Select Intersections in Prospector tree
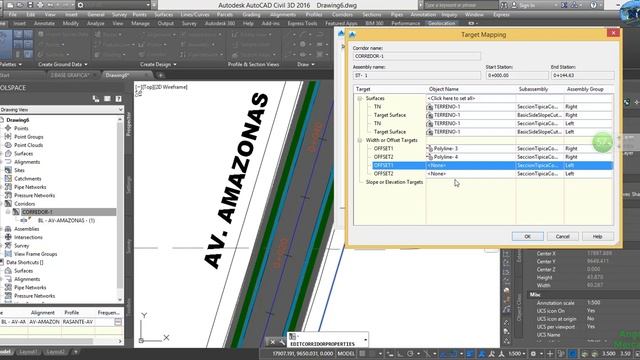This screenshot has width=640, height=360. [28, 237]
